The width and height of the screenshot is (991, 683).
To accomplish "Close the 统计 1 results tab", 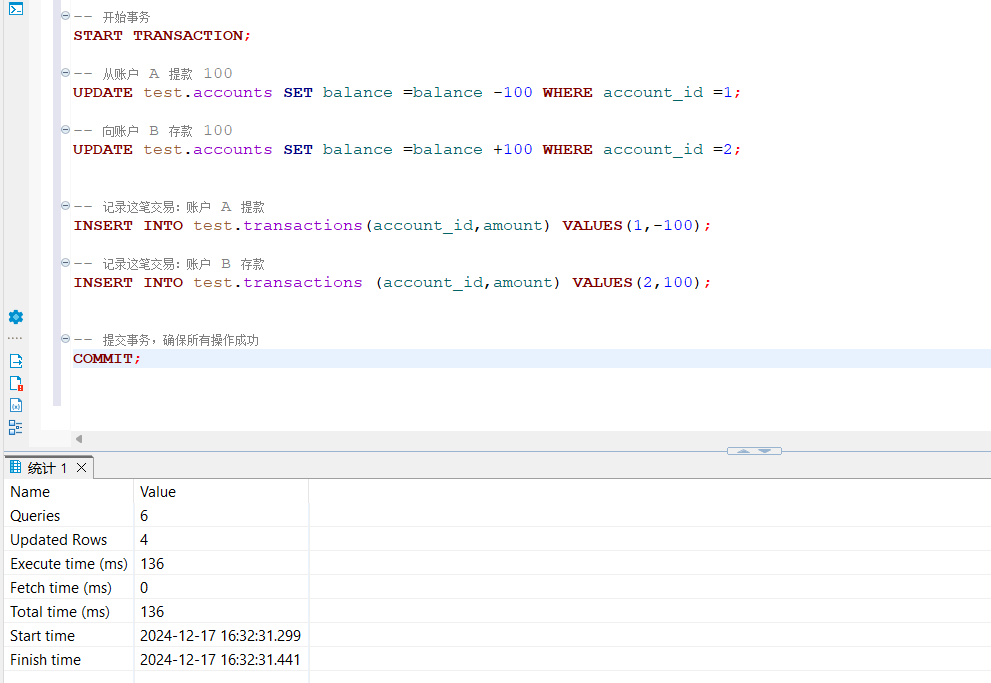I will click(82, 468).
